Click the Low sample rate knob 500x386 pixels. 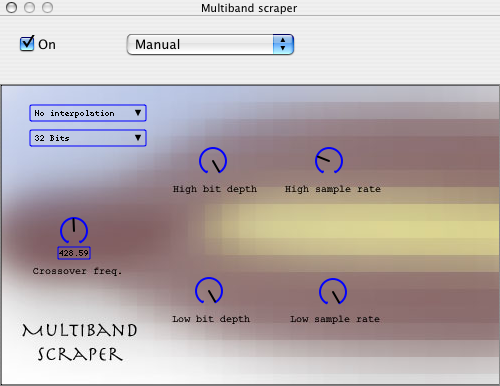(x=333, y=292)
